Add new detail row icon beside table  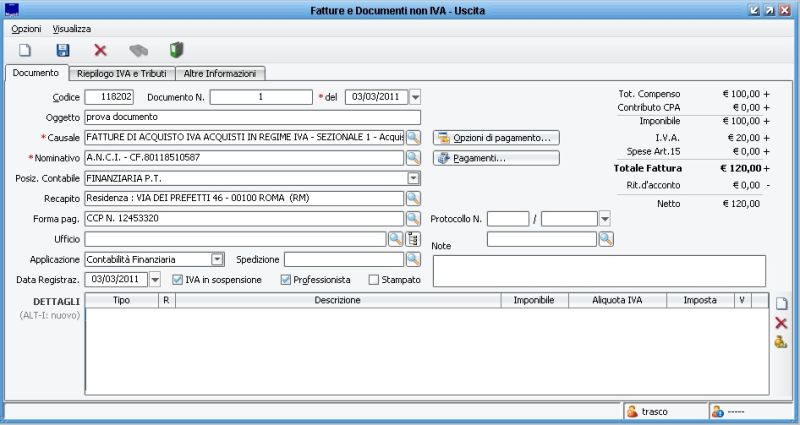[x=781, y=304]
